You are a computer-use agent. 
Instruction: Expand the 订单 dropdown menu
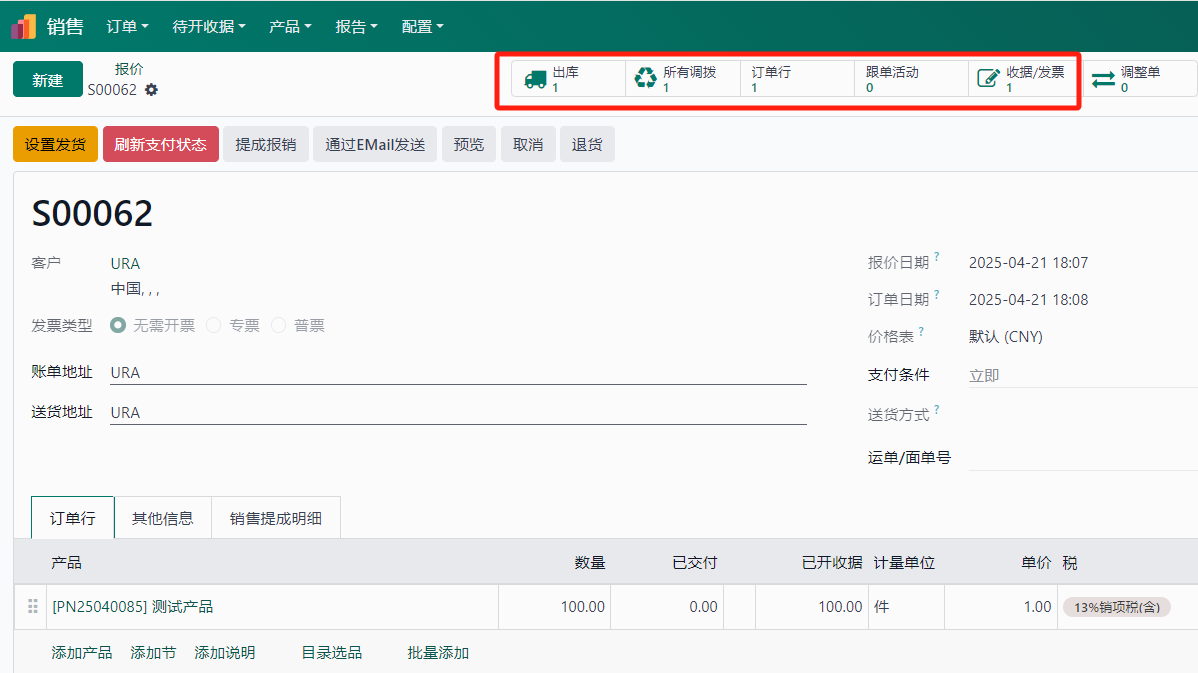tap(127, 27)
